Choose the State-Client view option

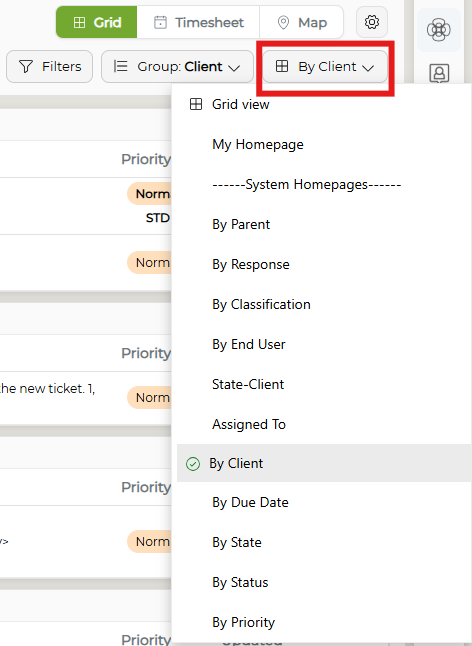248,384
